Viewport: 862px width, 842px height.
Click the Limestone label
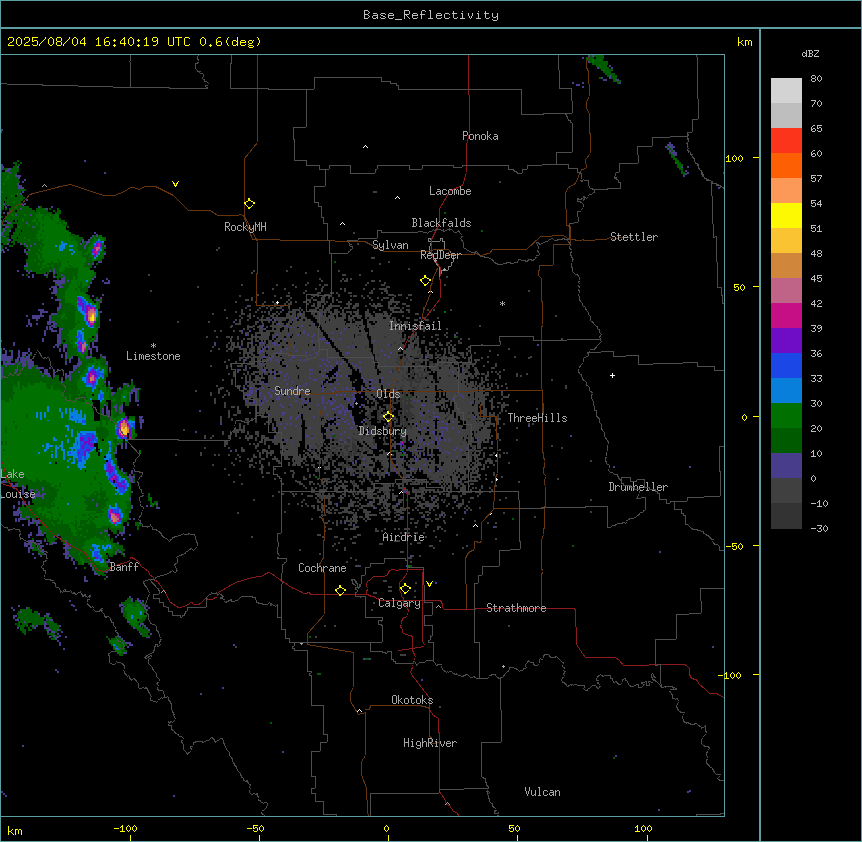(153, 356)
